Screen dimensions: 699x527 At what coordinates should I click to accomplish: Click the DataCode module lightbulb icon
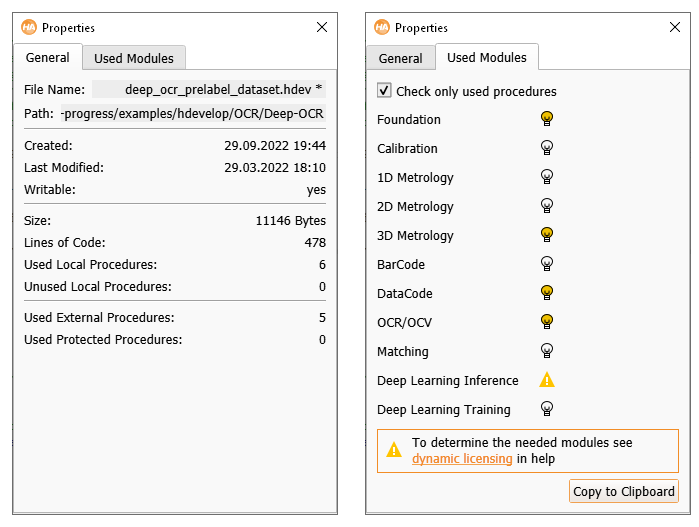coord(547,293)
